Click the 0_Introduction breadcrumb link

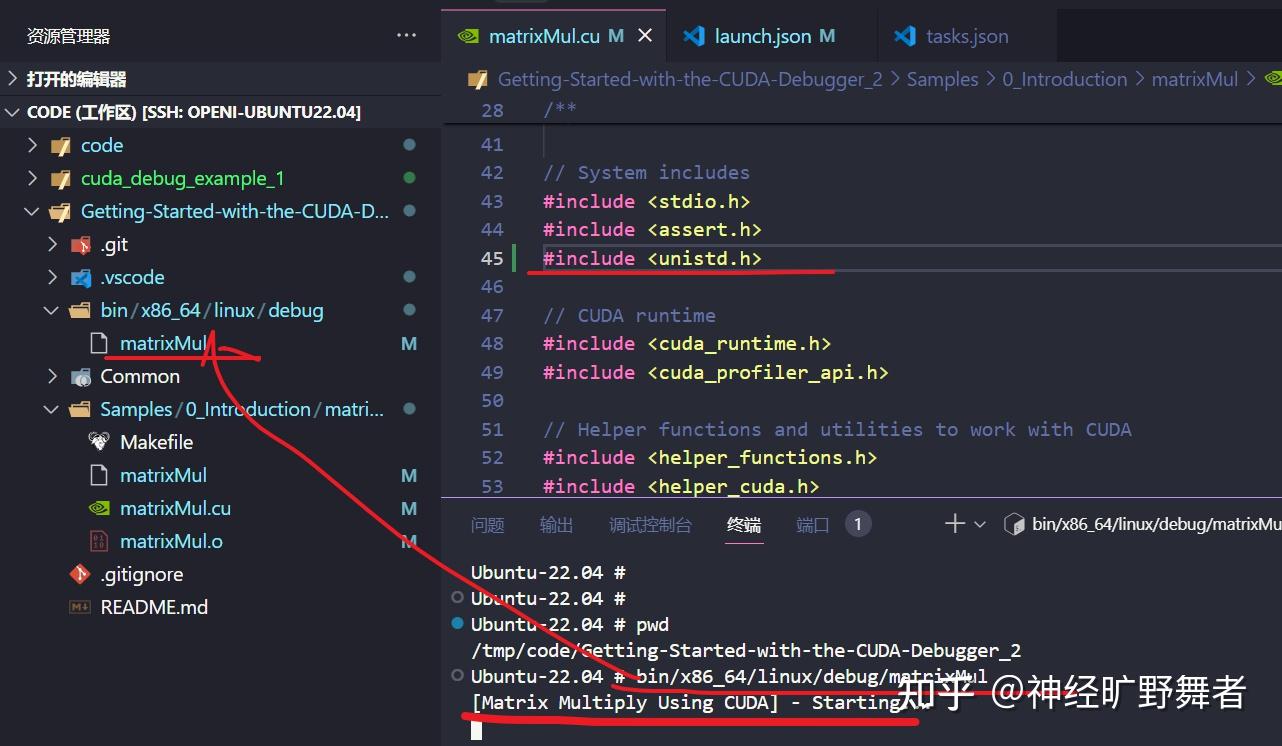click(1064, 78)
